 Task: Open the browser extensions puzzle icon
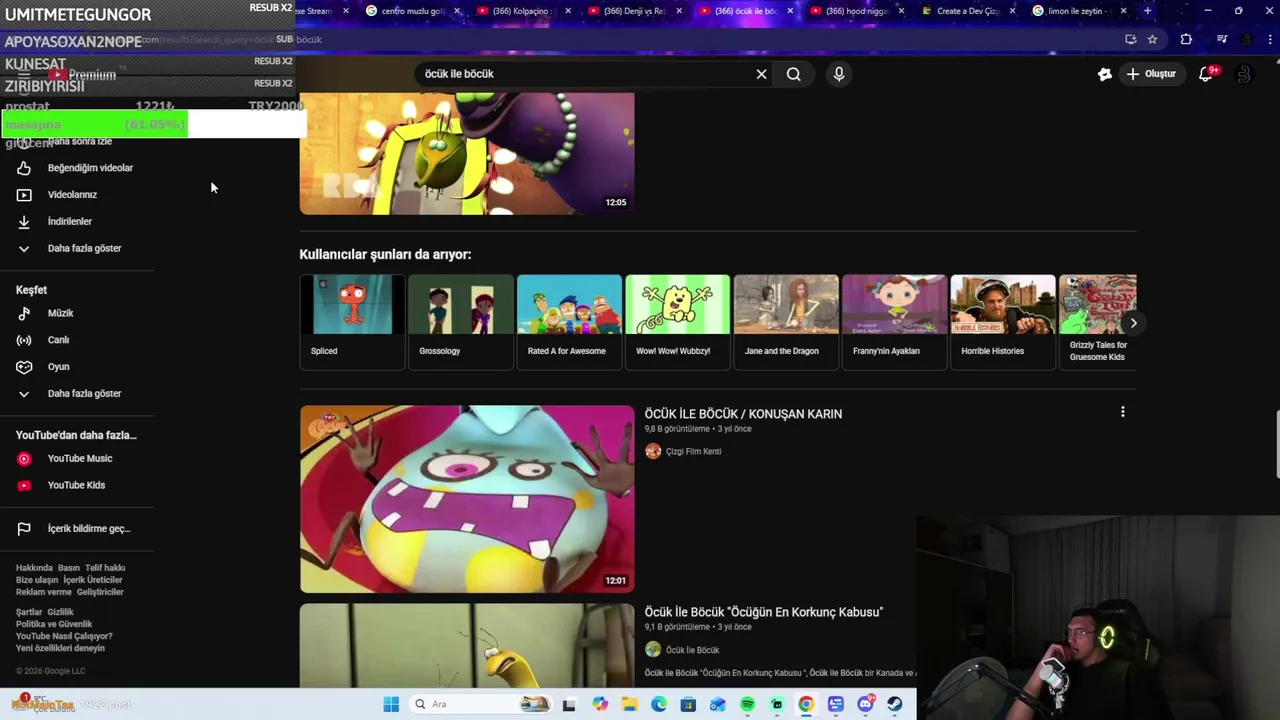(1186, 39)
